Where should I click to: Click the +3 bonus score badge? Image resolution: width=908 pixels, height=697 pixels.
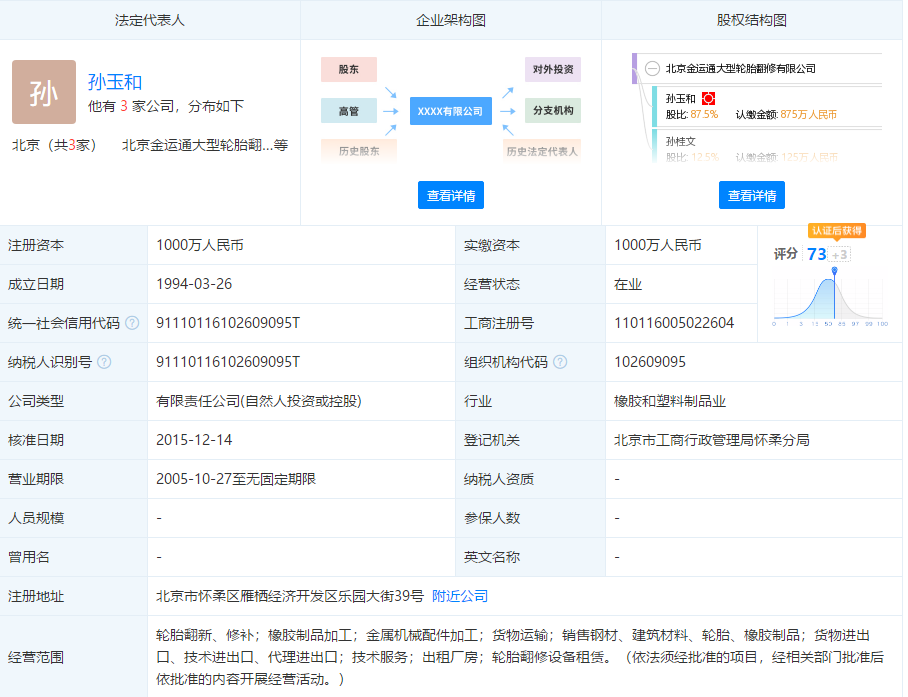pyautogui.click(x=840, y=254)
